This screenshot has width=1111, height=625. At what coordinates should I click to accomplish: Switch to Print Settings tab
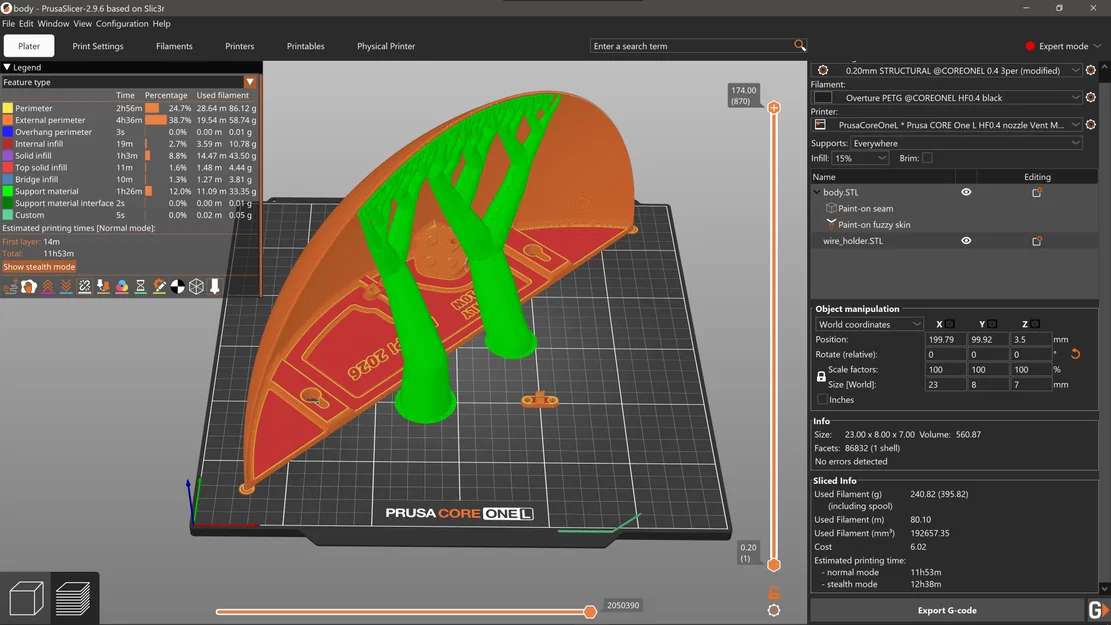[x=98, y=46]
